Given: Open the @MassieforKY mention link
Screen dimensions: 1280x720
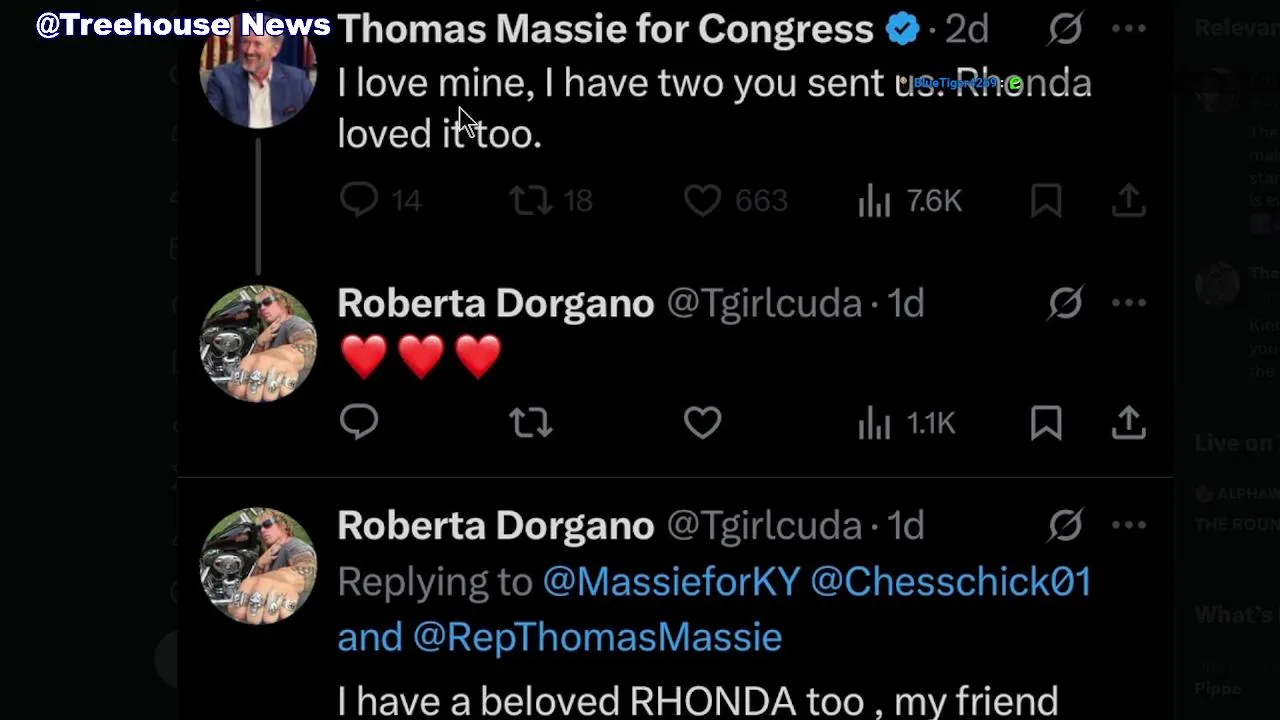Looking at the screenshot, I should coord(671,582).
